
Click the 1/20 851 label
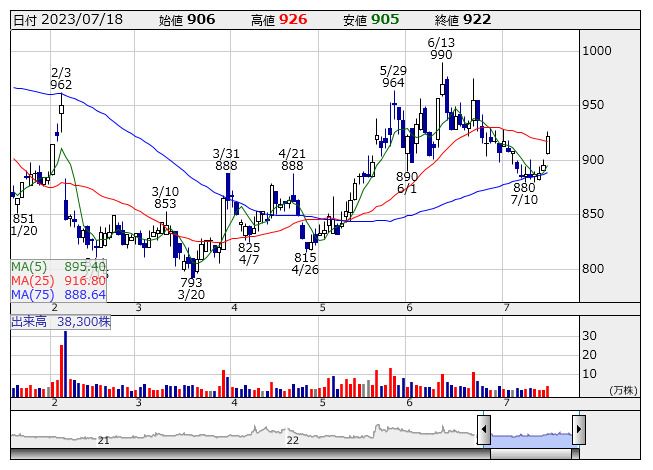(24, 225)
